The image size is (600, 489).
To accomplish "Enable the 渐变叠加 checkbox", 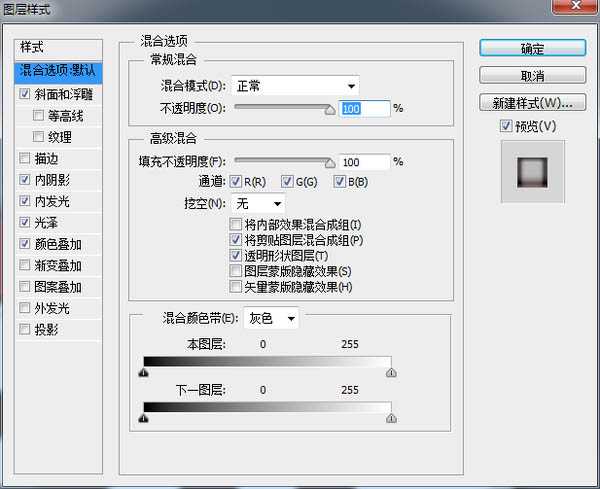I will click(24, 265).
